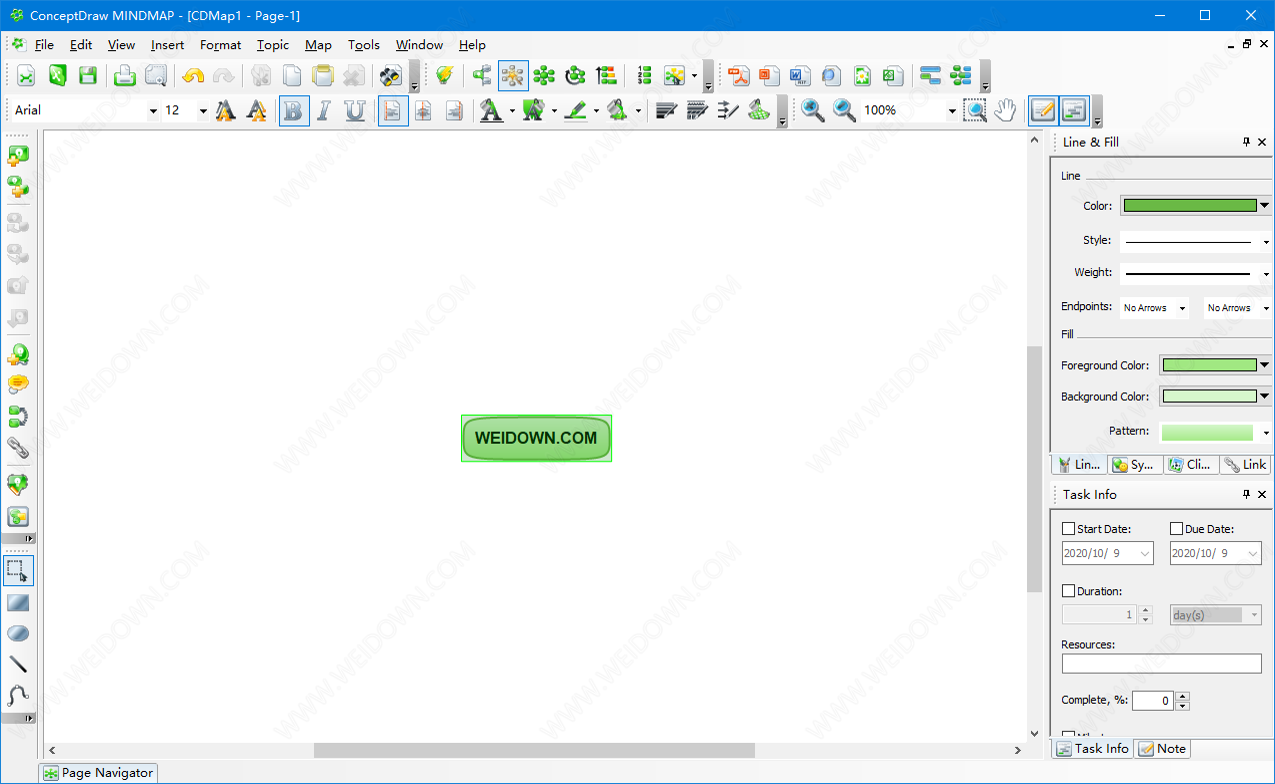Pick the Line Color swatch
The width and height of the screenshot is (1275, 784).
[x=1190, y=205]
